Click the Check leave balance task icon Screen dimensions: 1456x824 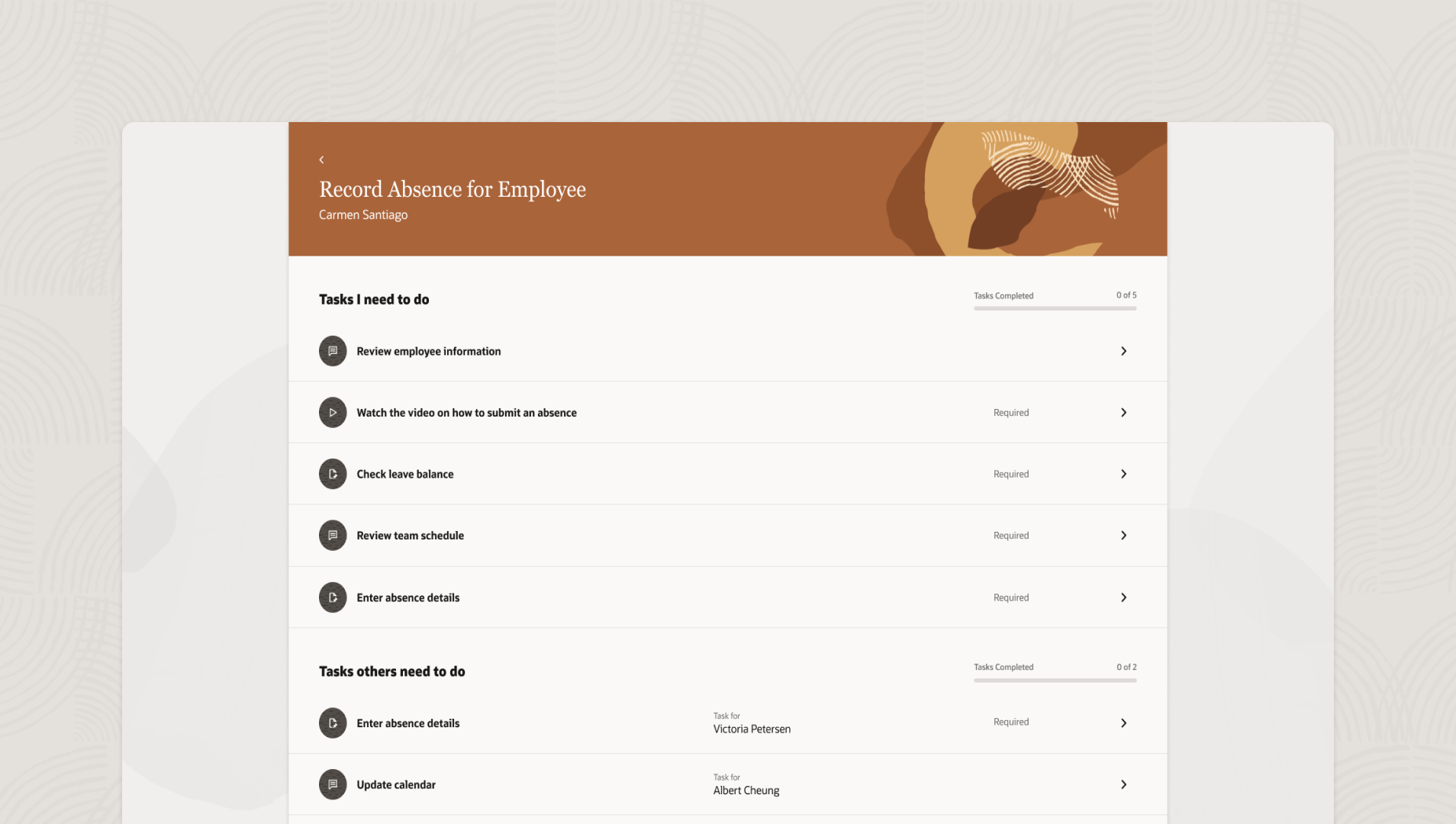[333, 474]
